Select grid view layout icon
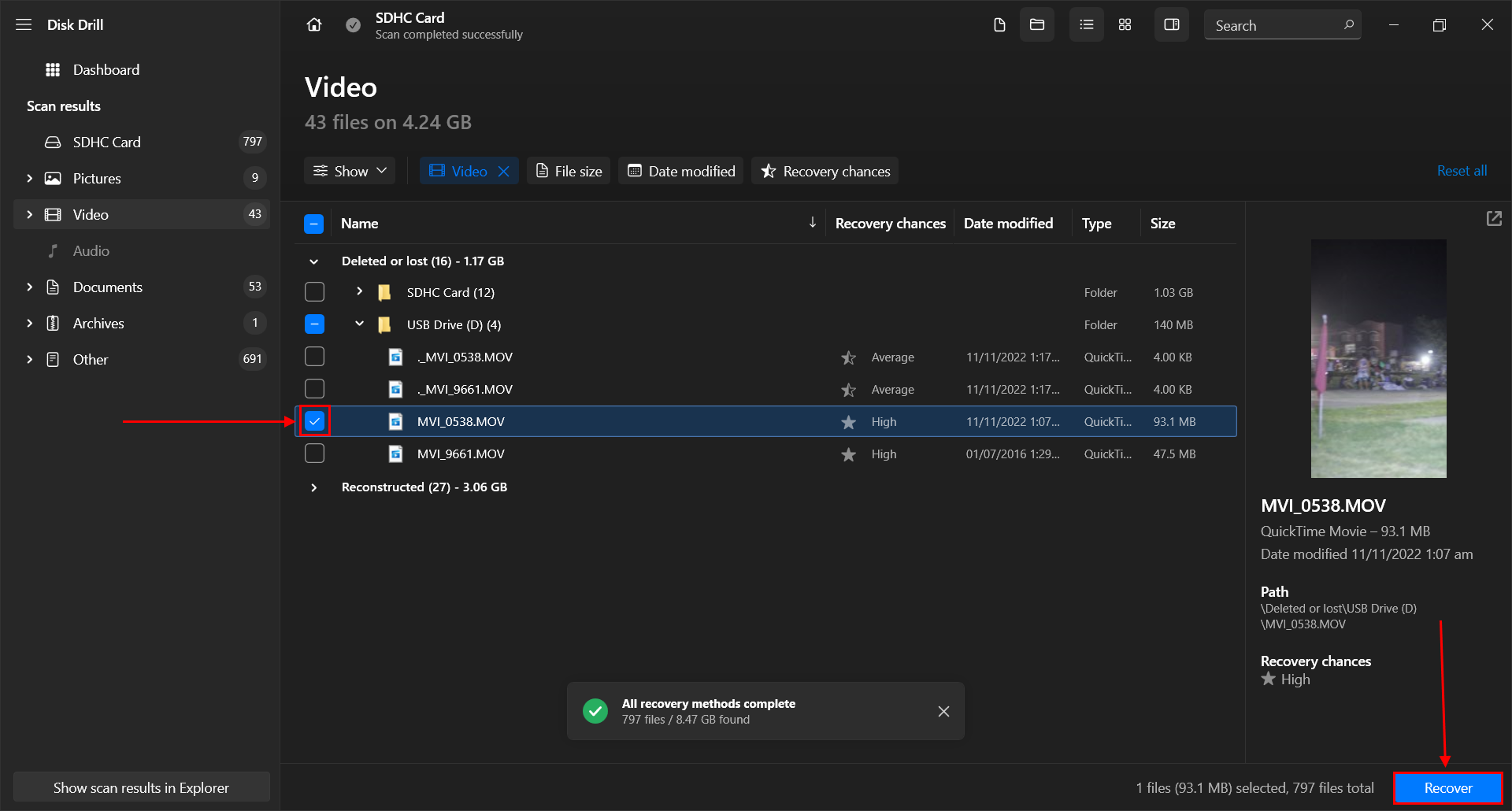Viewport: 1512px width, 811px height. pyautogui.click(x=1125, y=25)
